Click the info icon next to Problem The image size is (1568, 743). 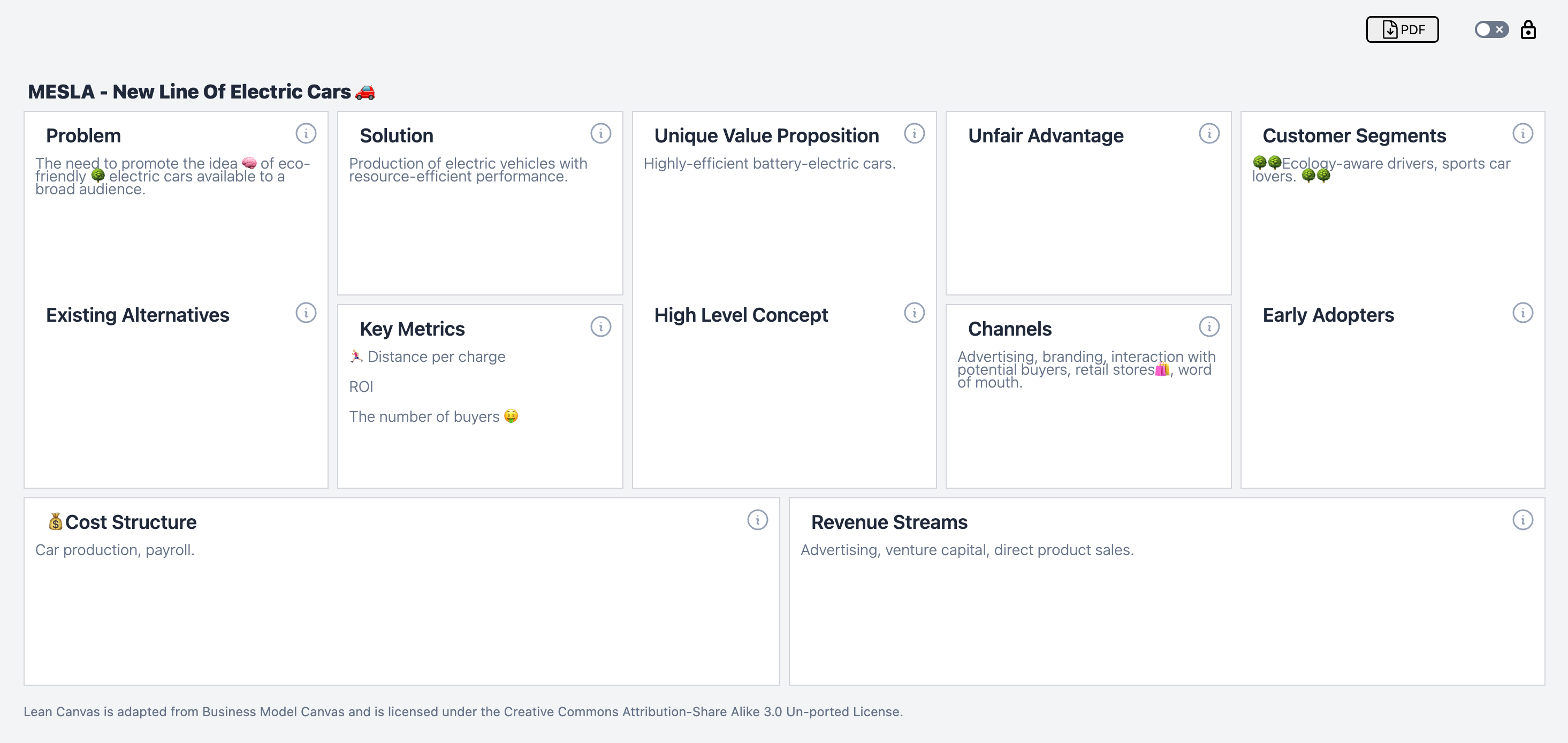click(x=306, y=133)
